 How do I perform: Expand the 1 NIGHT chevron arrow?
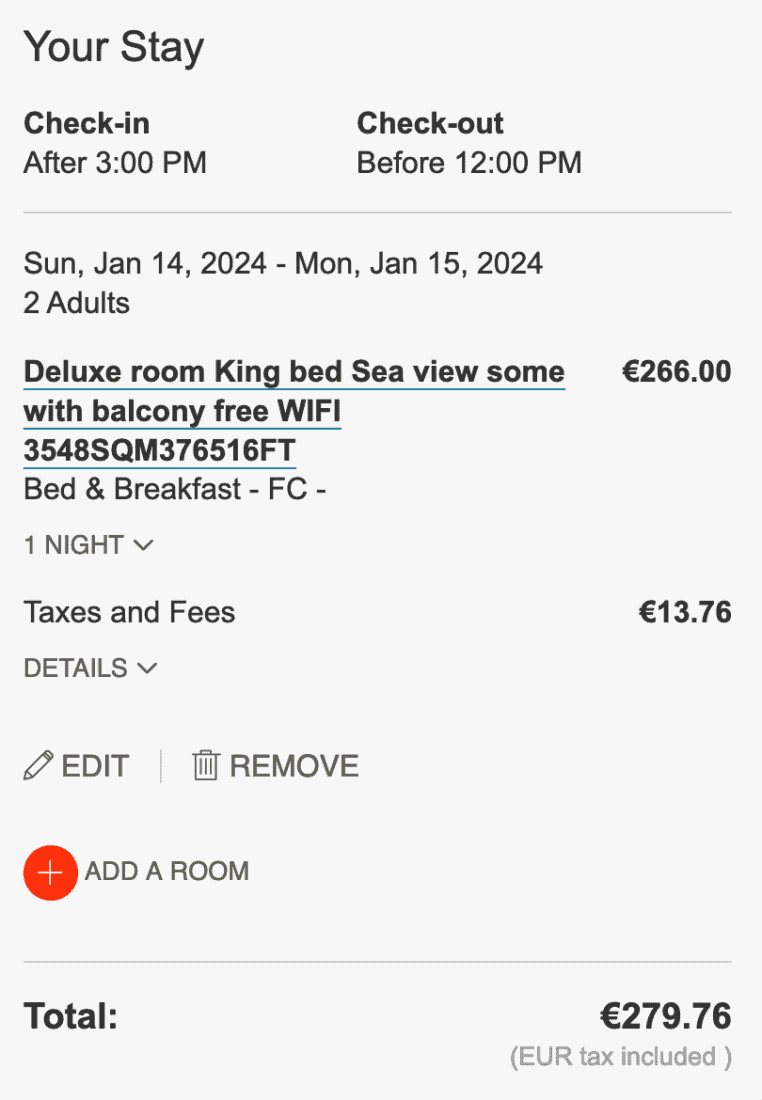pyautogui.click(x=143, y=545)
